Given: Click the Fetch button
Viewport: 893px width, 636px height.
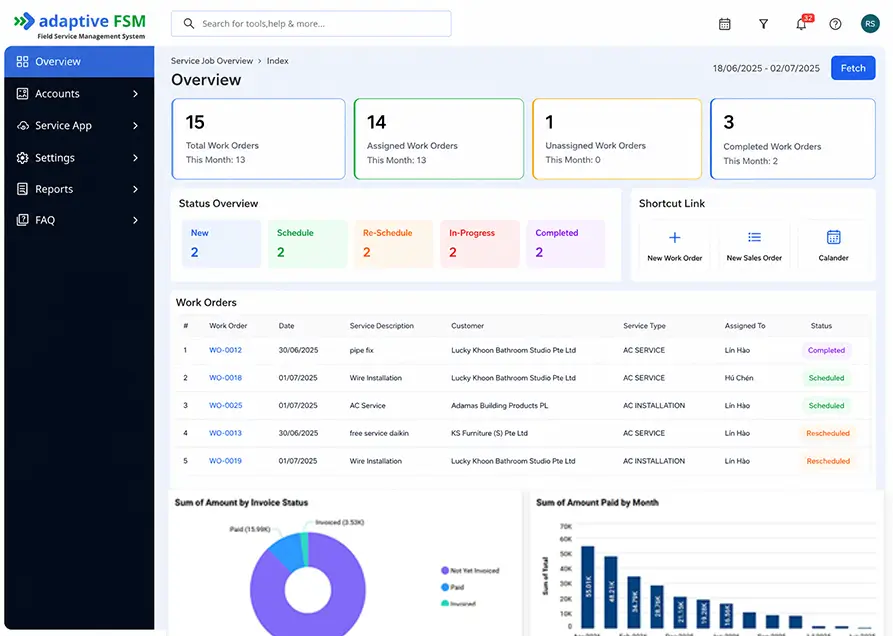Looking at the screenshot, I should [x=853, y=68].
